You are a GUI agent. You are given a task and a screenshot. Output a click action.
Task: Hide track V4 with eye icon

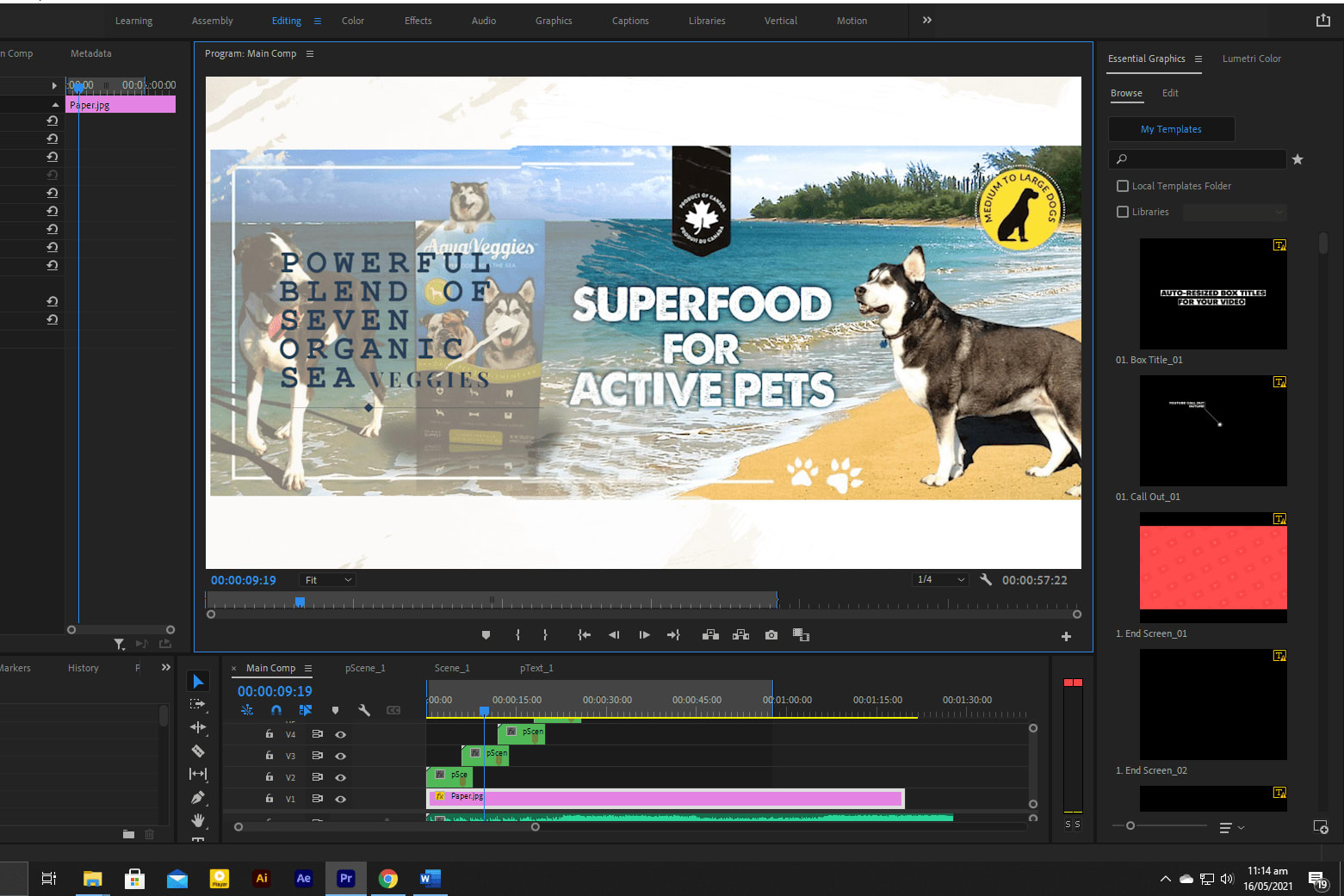[x=340, y=734]
